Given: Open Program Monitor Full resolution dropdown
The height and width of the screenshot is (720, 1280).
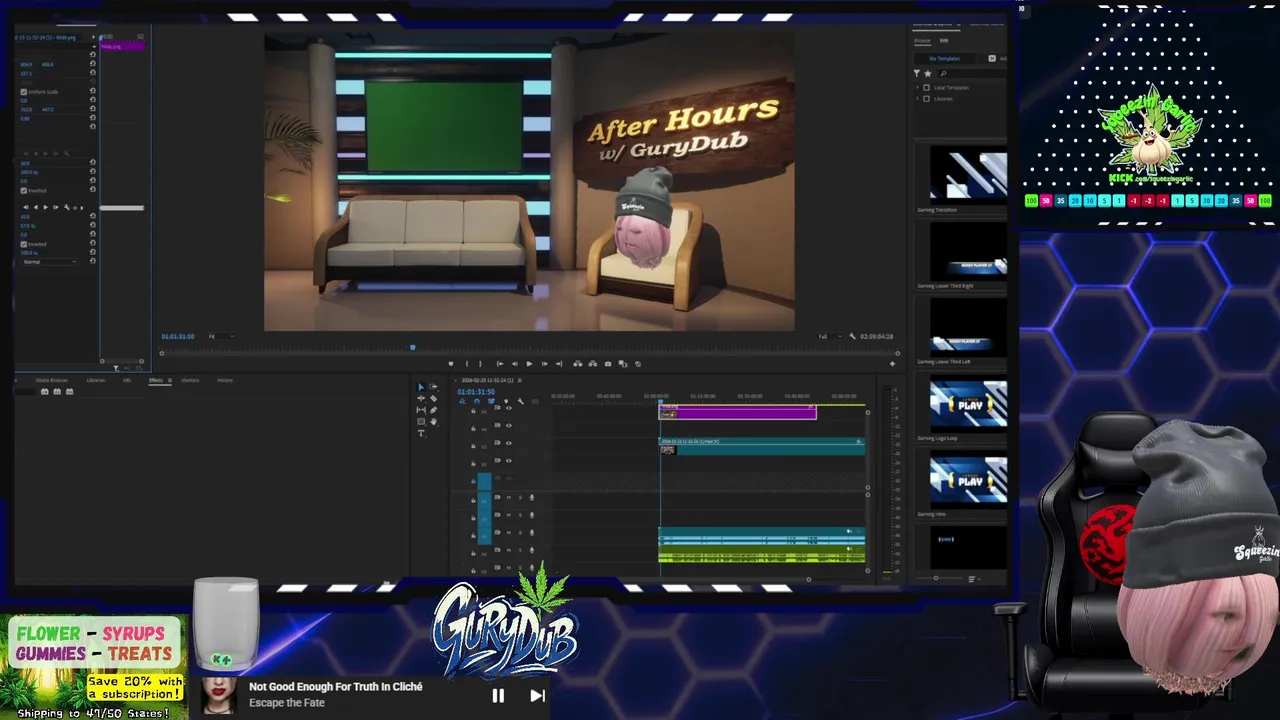Looking at the screenshot, I should pyautogui.click(x=831, y=336).
